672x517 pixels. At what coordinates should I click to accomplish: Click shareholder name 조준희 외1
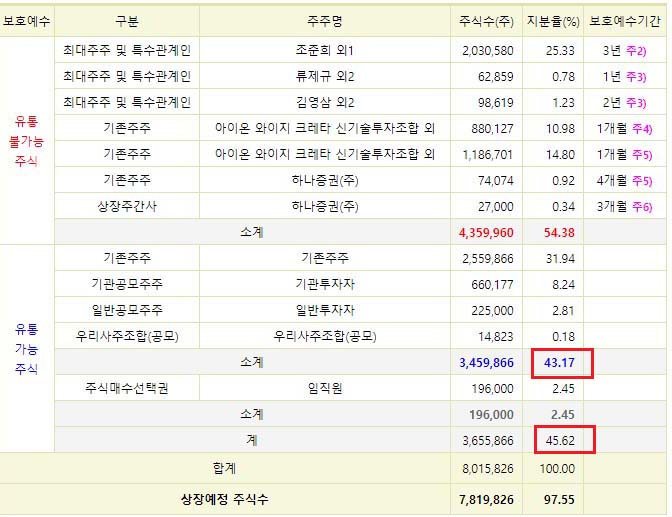(324, 51)
